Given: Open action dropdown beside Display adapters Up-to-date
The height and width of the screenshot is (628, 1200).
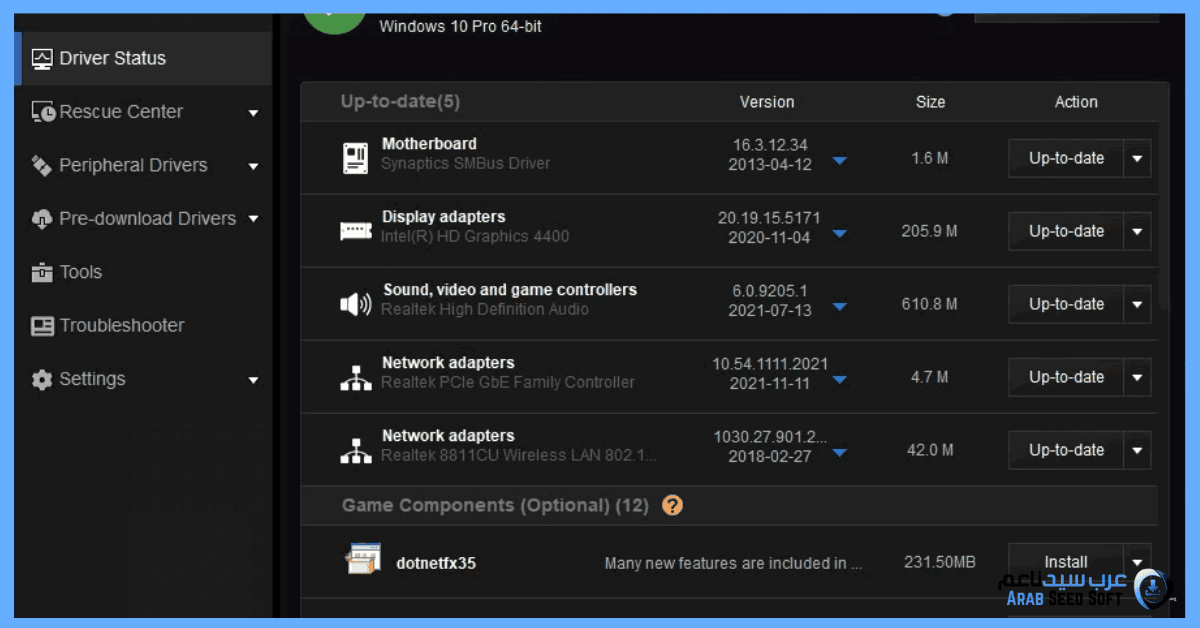Looking at the screenshot, I should (1137, 231).
